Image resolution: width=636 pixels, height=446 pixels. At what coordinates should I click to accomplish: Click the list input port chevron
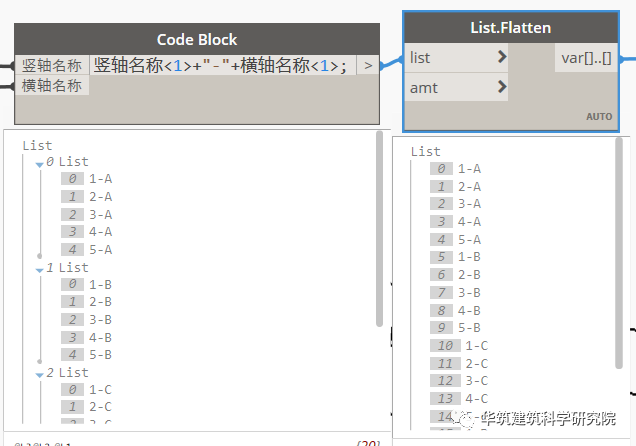pos(502,57)
